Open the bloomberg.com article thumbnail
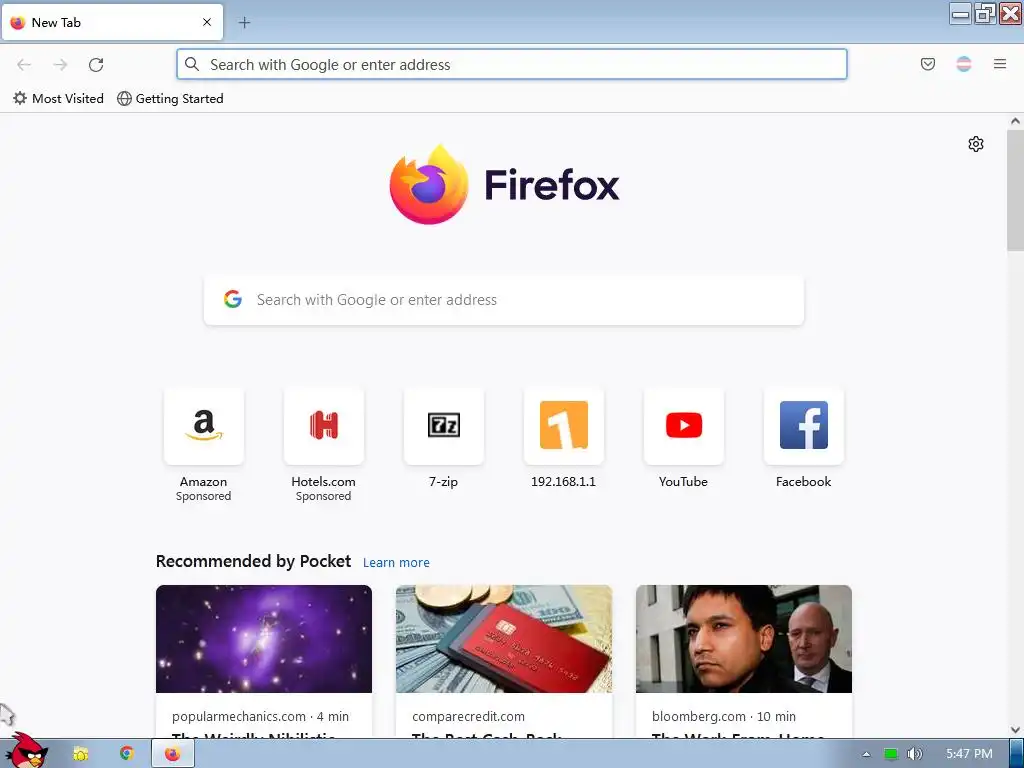Screen dimensions: 1024x768 click(744, 639)
